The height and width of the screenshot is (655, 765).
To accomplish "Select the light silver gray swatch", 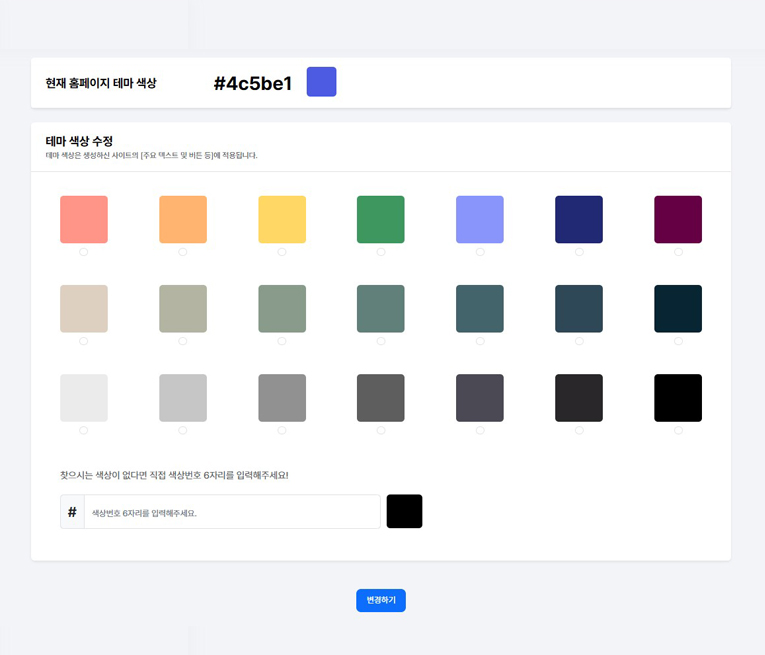I will click(183, 398).
